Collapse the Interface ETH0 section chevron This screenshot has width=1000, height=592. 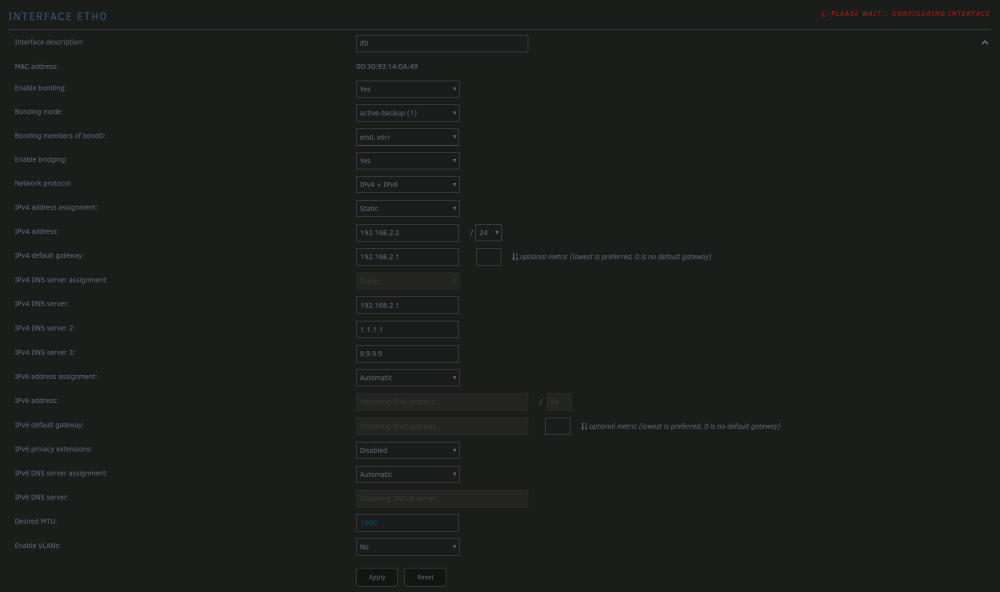984,43
